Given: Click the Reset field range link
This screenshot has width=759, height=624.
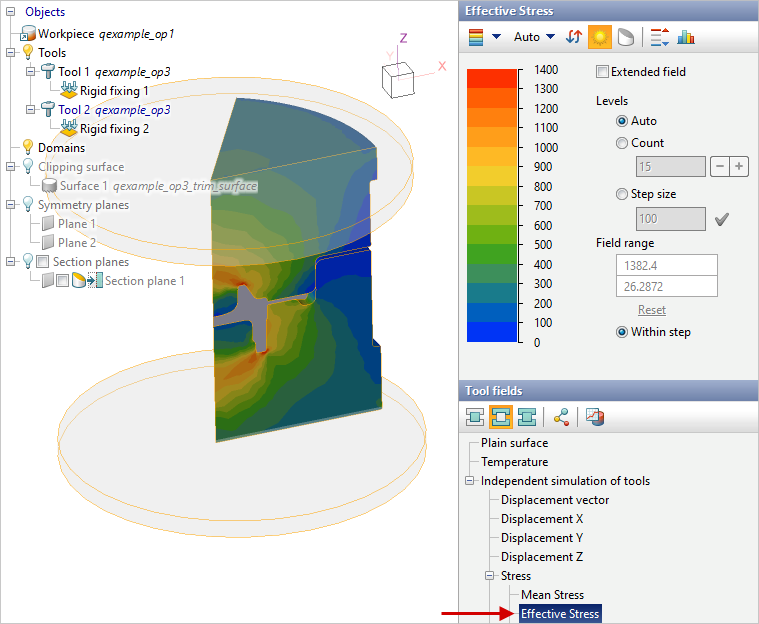Looking at the screenshot, I should point(652,310).
